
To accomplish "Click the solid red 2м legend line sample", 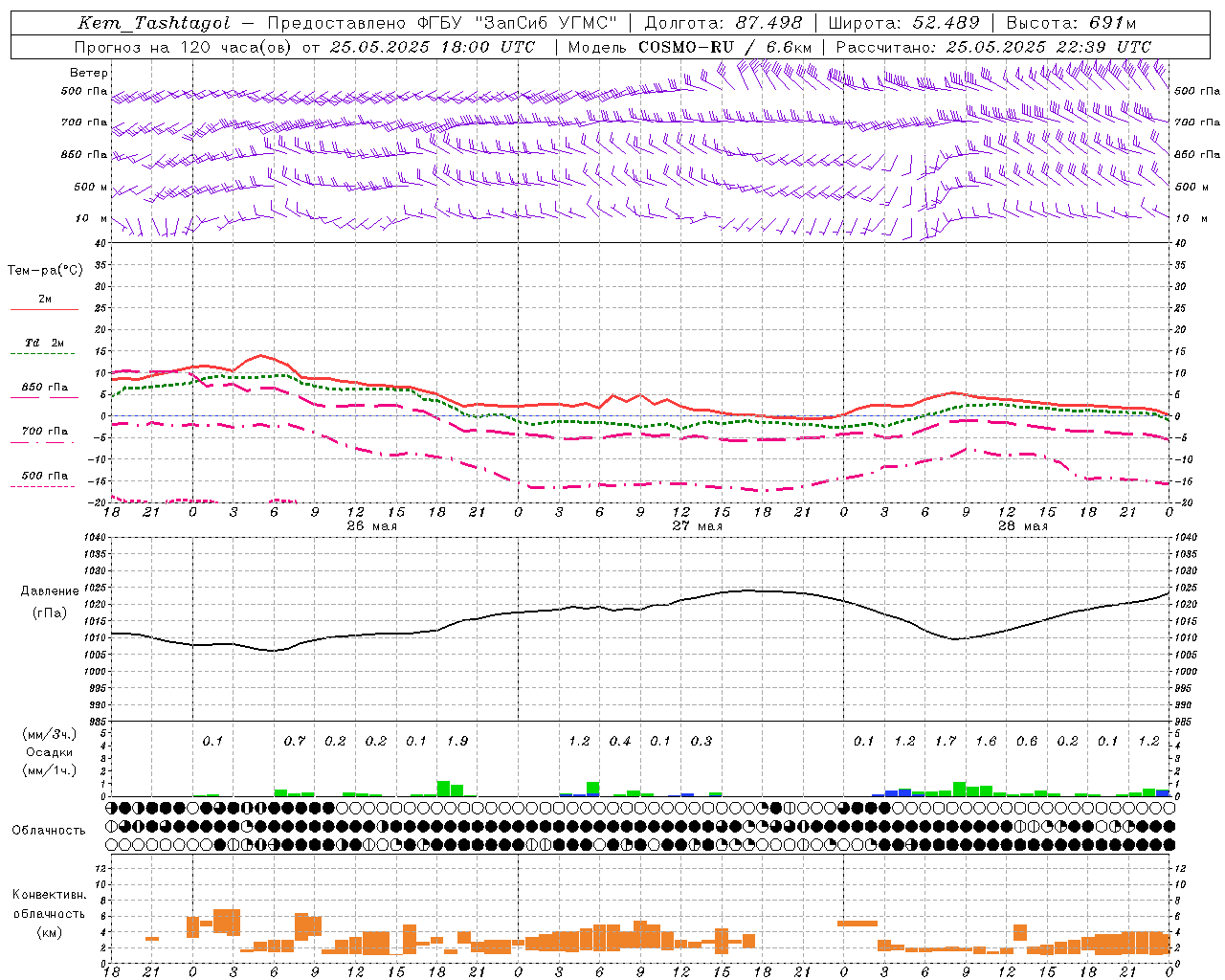I will click(44, 310).
